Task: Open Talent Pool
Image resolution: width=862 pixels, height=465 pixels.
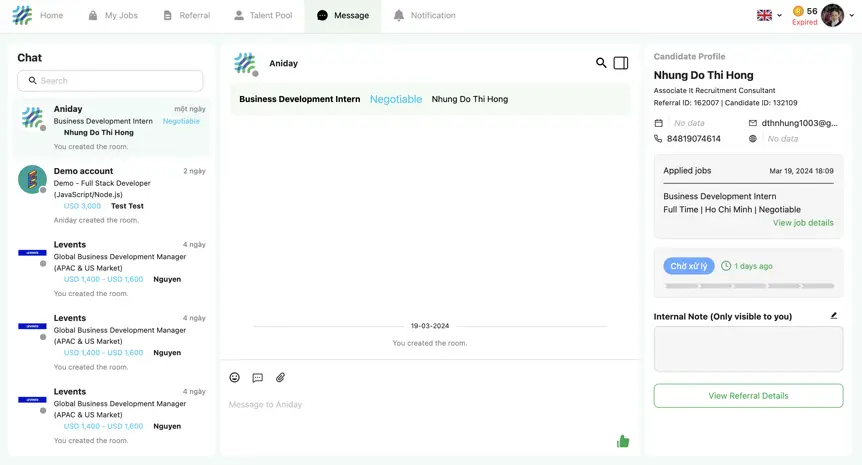Action: point(263,15)
